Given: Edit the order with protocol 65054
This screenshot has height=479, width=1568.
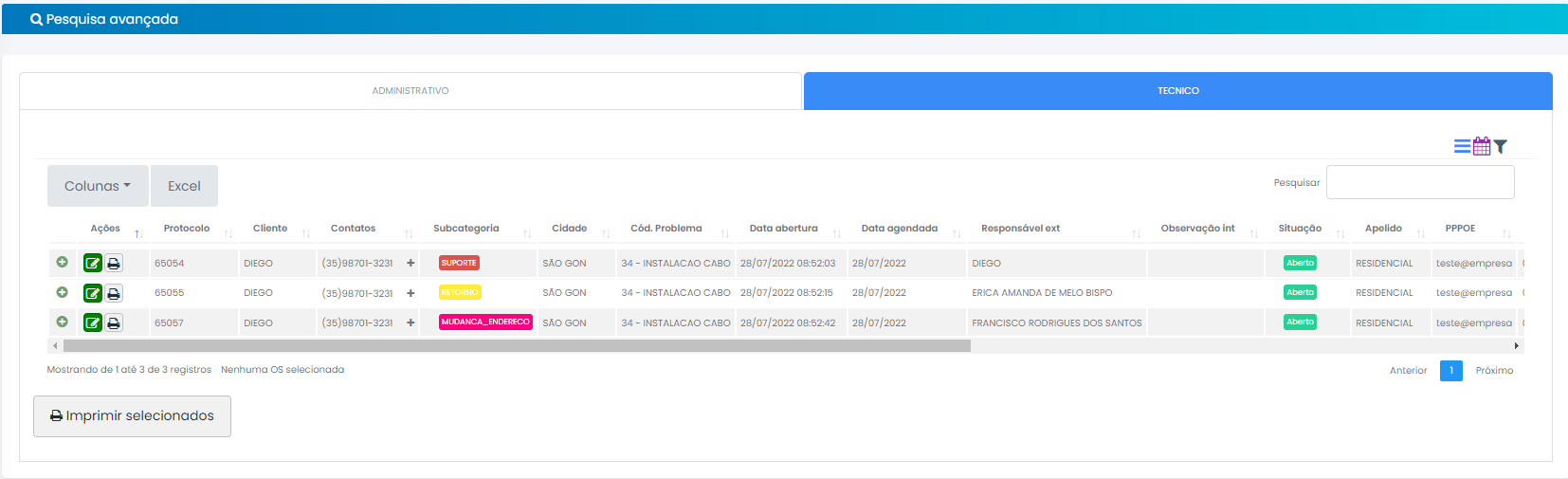Looking at the screenshot, I should [93, 264].
